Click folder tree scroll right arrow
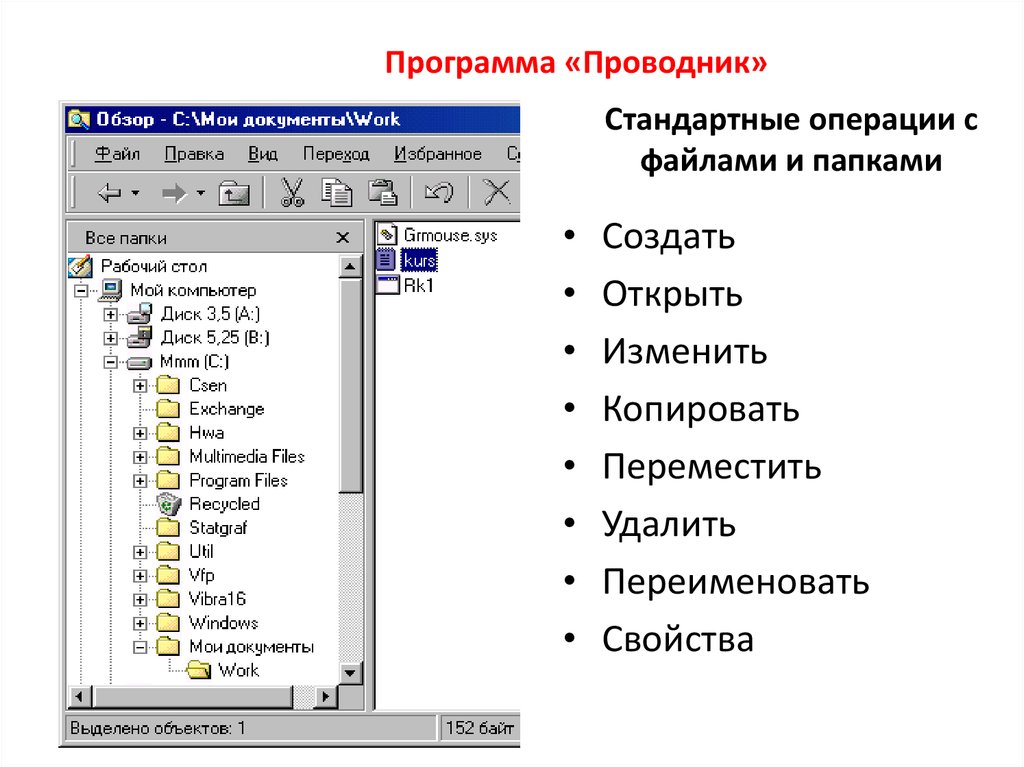This screenshot has height=767, width=1024. point(325,696)
